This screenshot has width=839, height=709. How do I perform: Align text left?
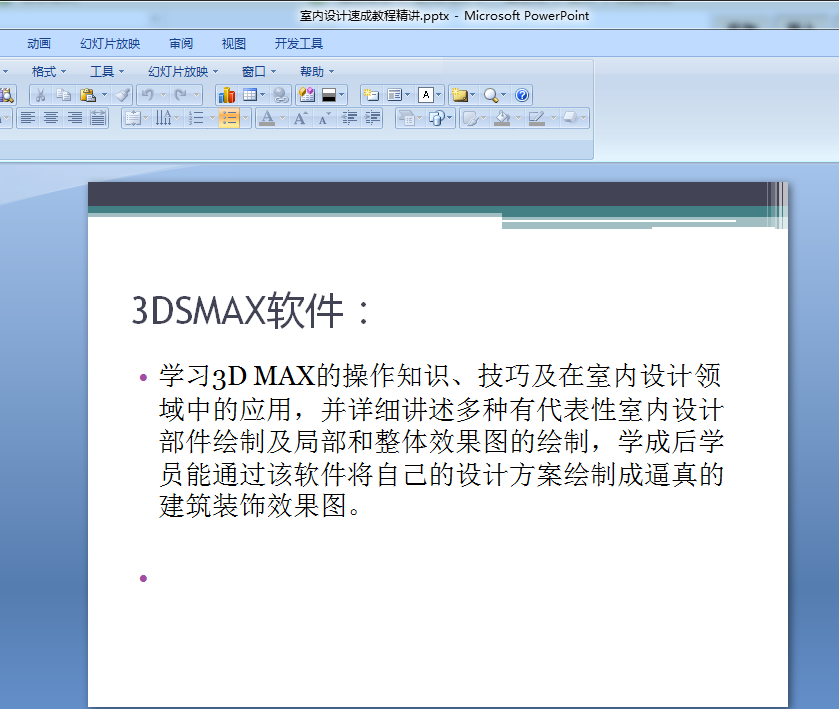click(x=28, y=118)
